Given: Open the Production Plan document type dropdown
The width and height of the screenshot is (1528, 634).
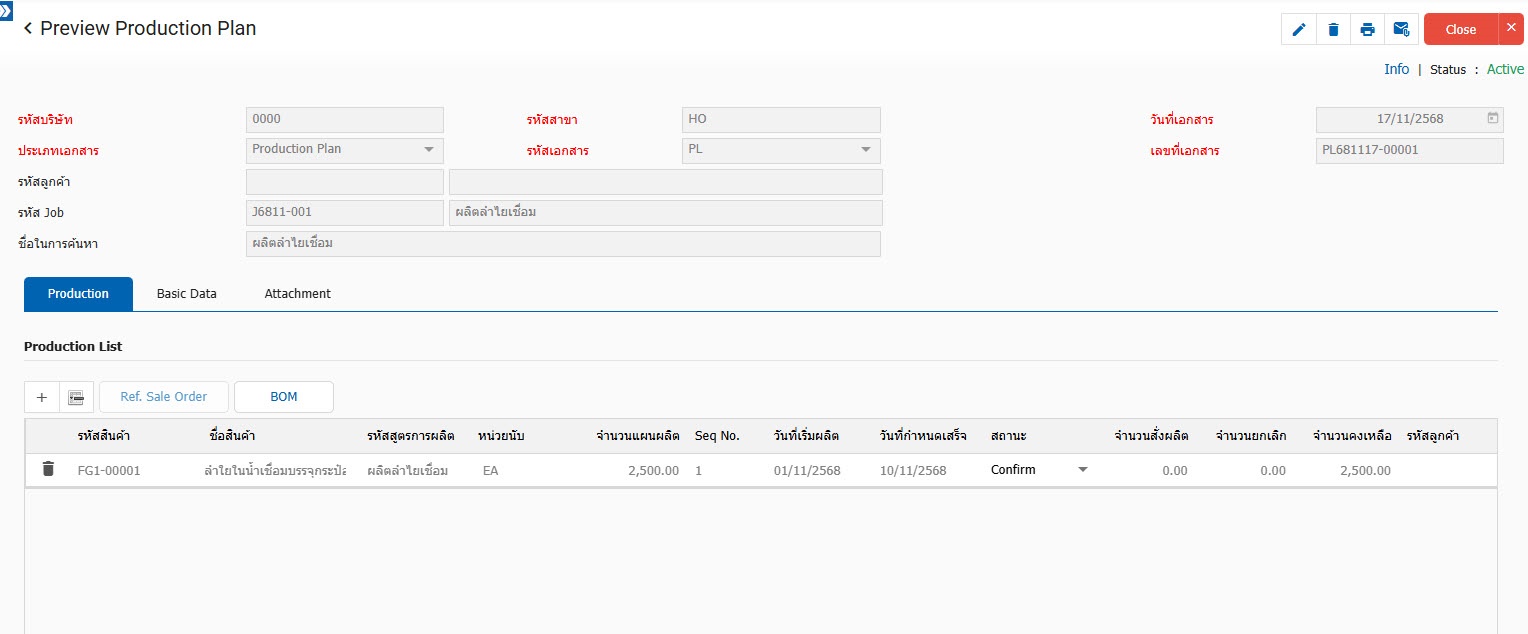Looking at the screenshot, I should coord(428,150).
